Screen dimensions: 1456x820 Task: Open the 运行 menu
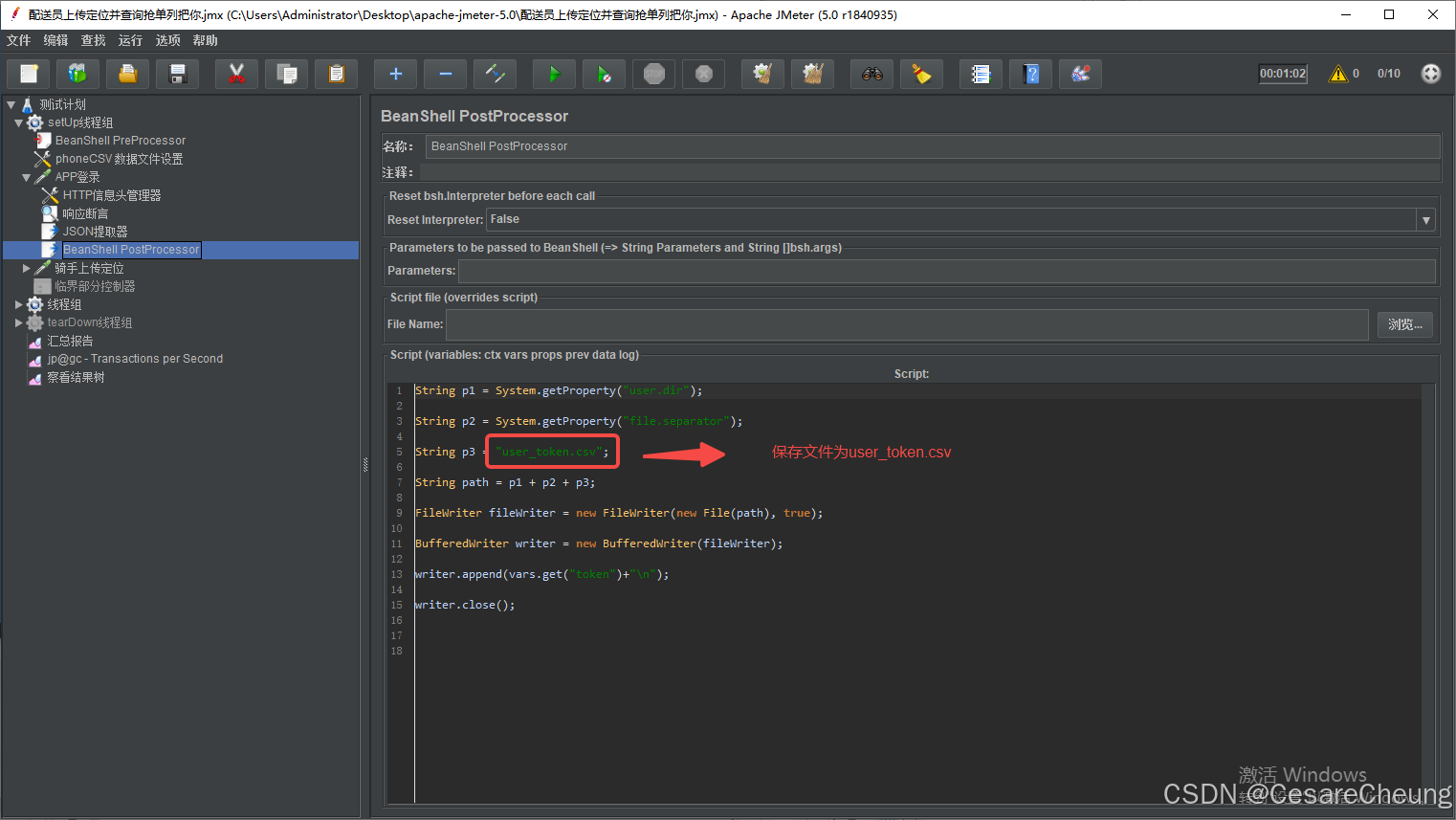[x=131, y=40]
